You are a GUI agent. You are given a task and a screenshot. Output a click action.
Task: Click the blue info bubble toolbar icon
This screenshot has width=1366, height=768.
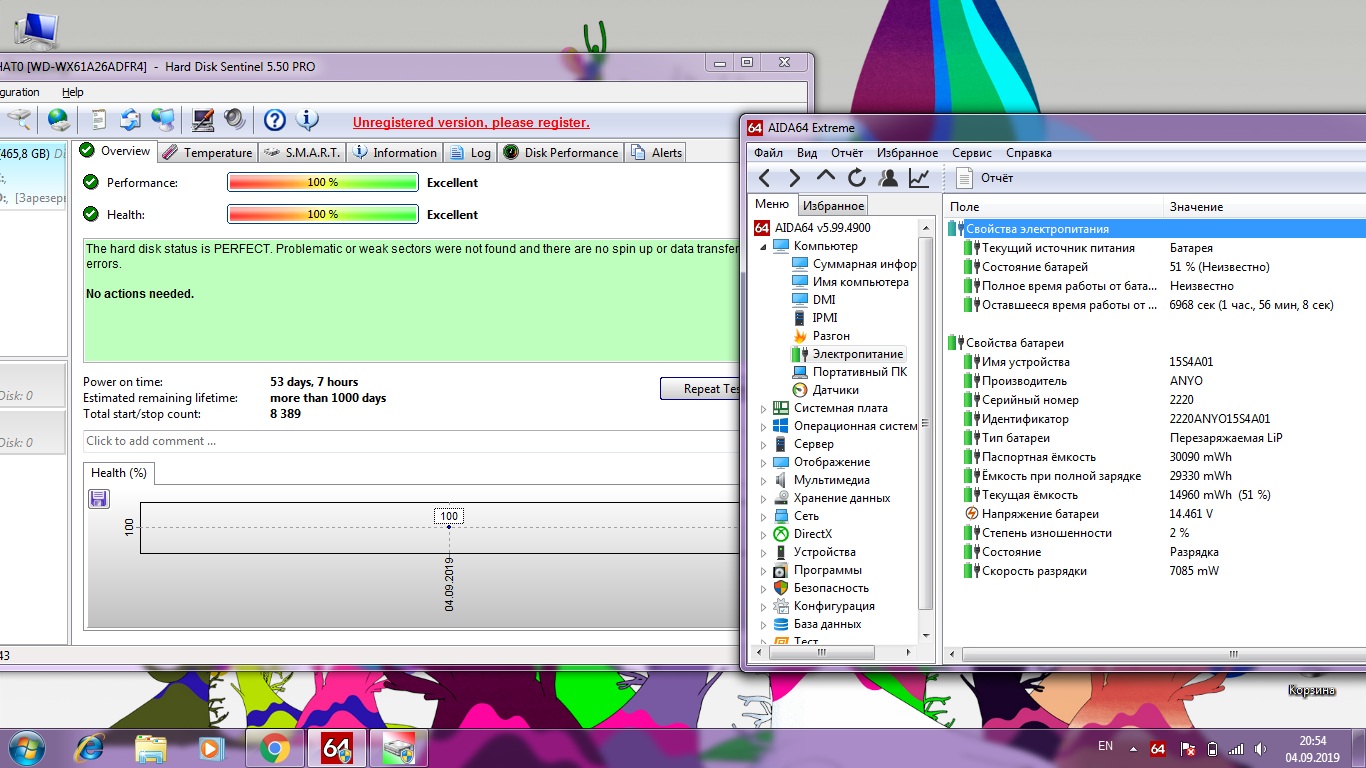[307, 120]
